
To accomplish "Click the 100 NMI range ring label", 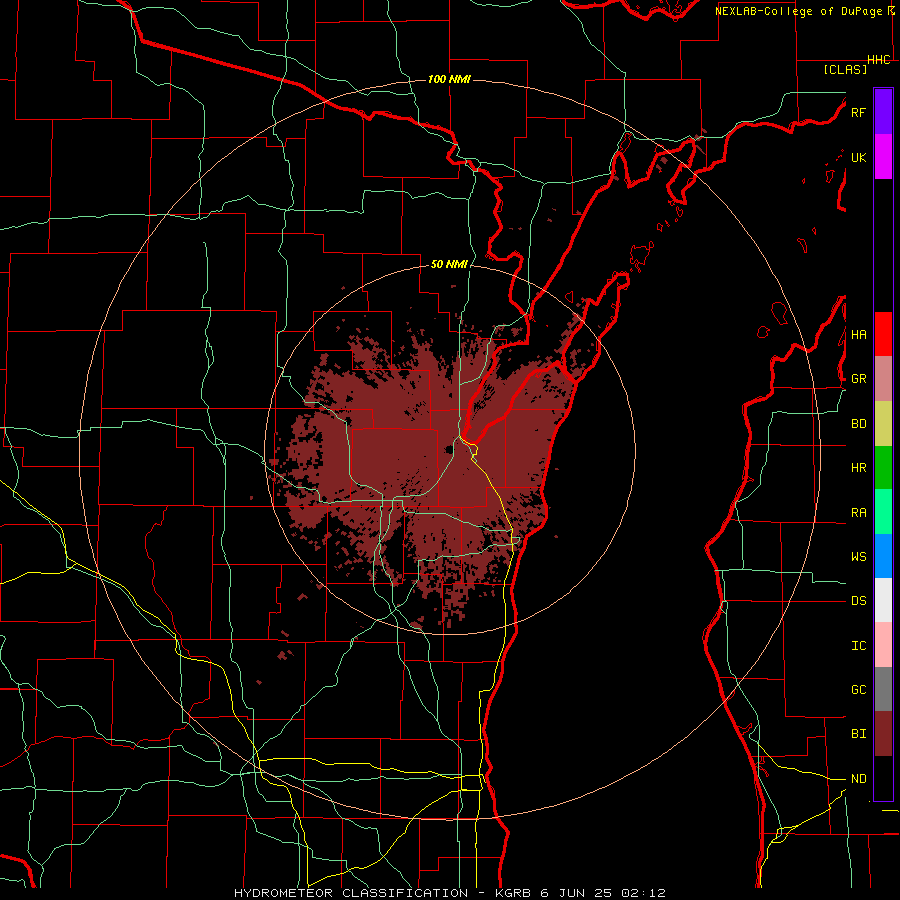I will tap(449, 79).
